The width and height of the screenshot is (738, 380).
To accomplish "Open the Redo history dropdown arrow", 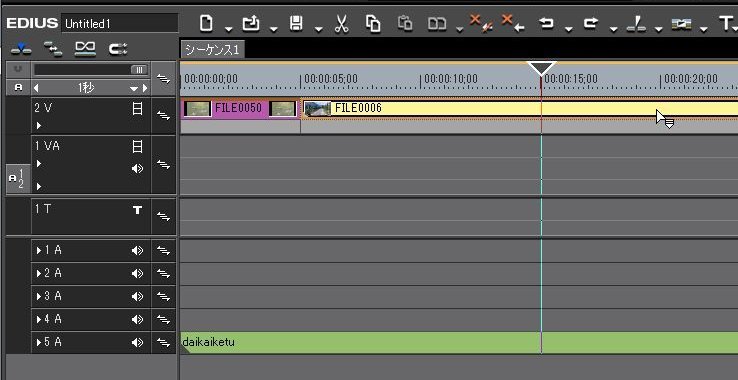I will tap(613, 30).
